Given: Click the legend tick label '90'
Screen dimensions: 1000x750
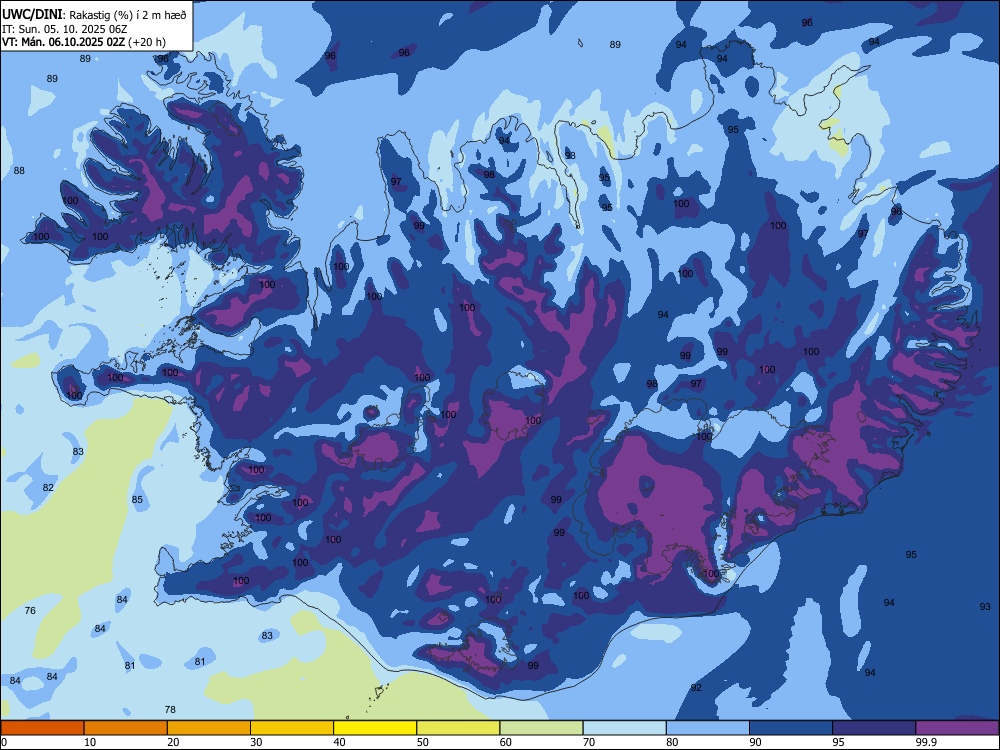Looking at the screenshot, I should pos(755,742).
